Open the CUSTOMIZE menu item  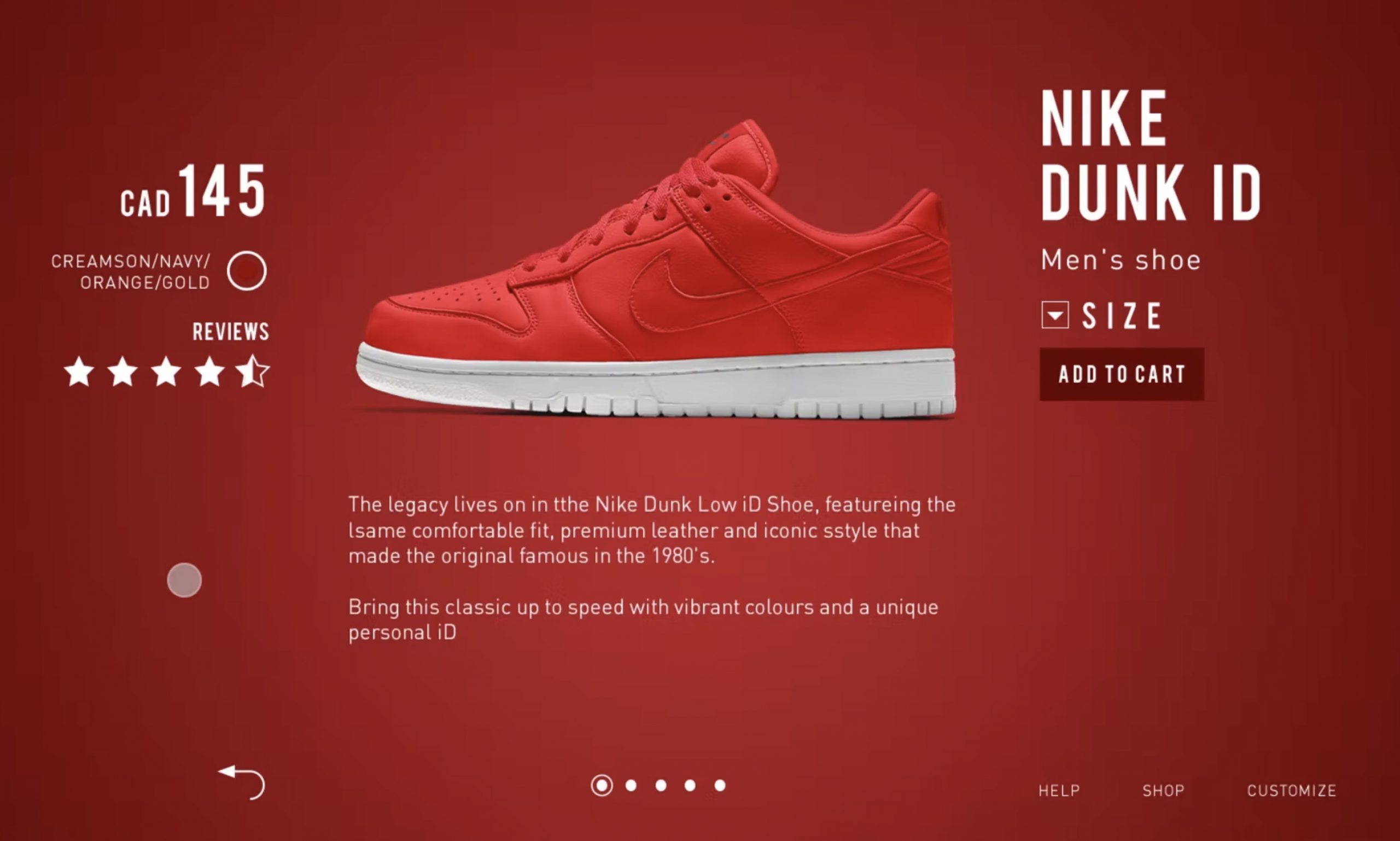click(1292, 791)
